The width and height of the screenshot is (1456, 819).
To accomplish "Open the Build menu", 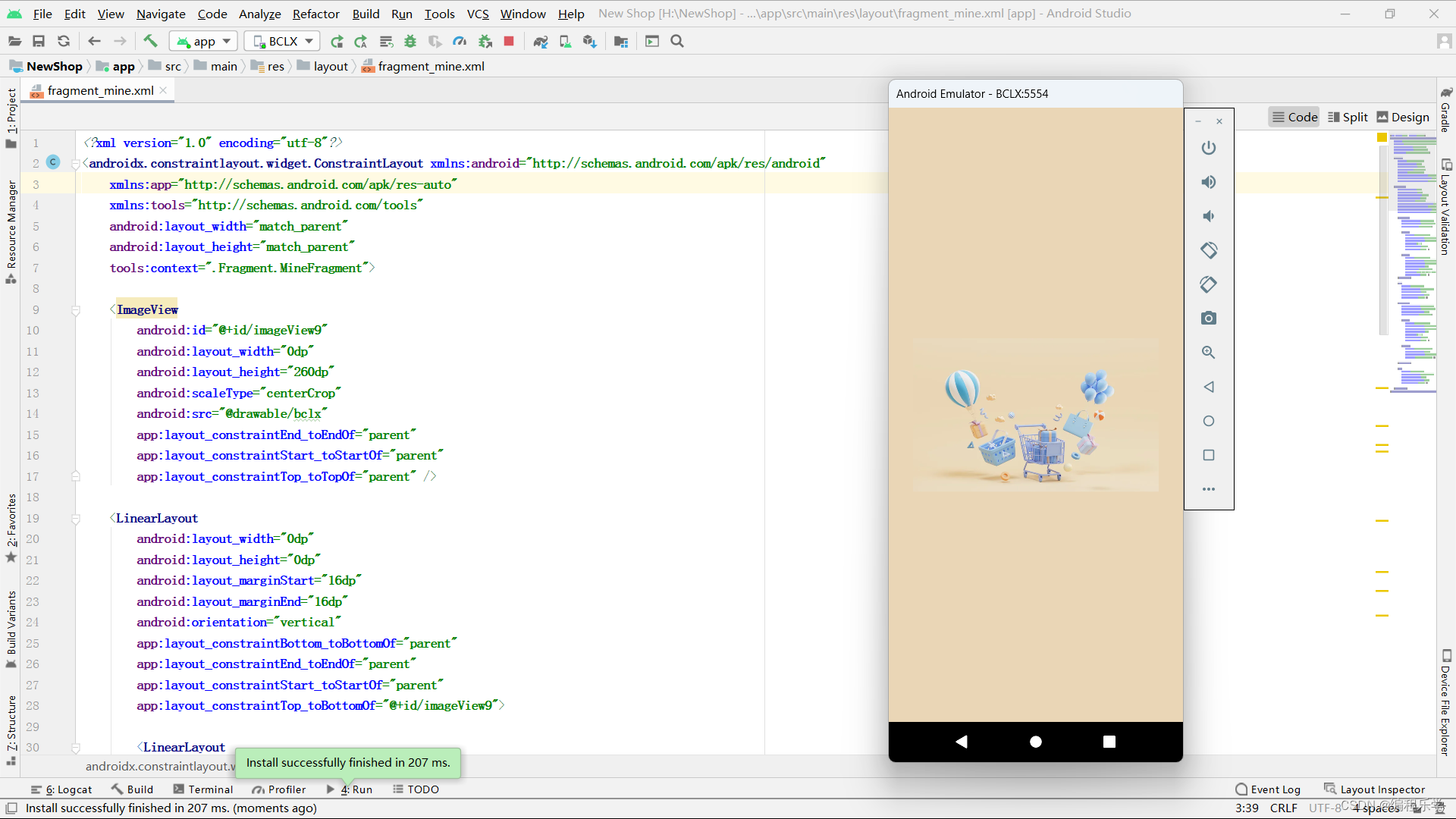I will pyautogui.click(x=366, y=14).
